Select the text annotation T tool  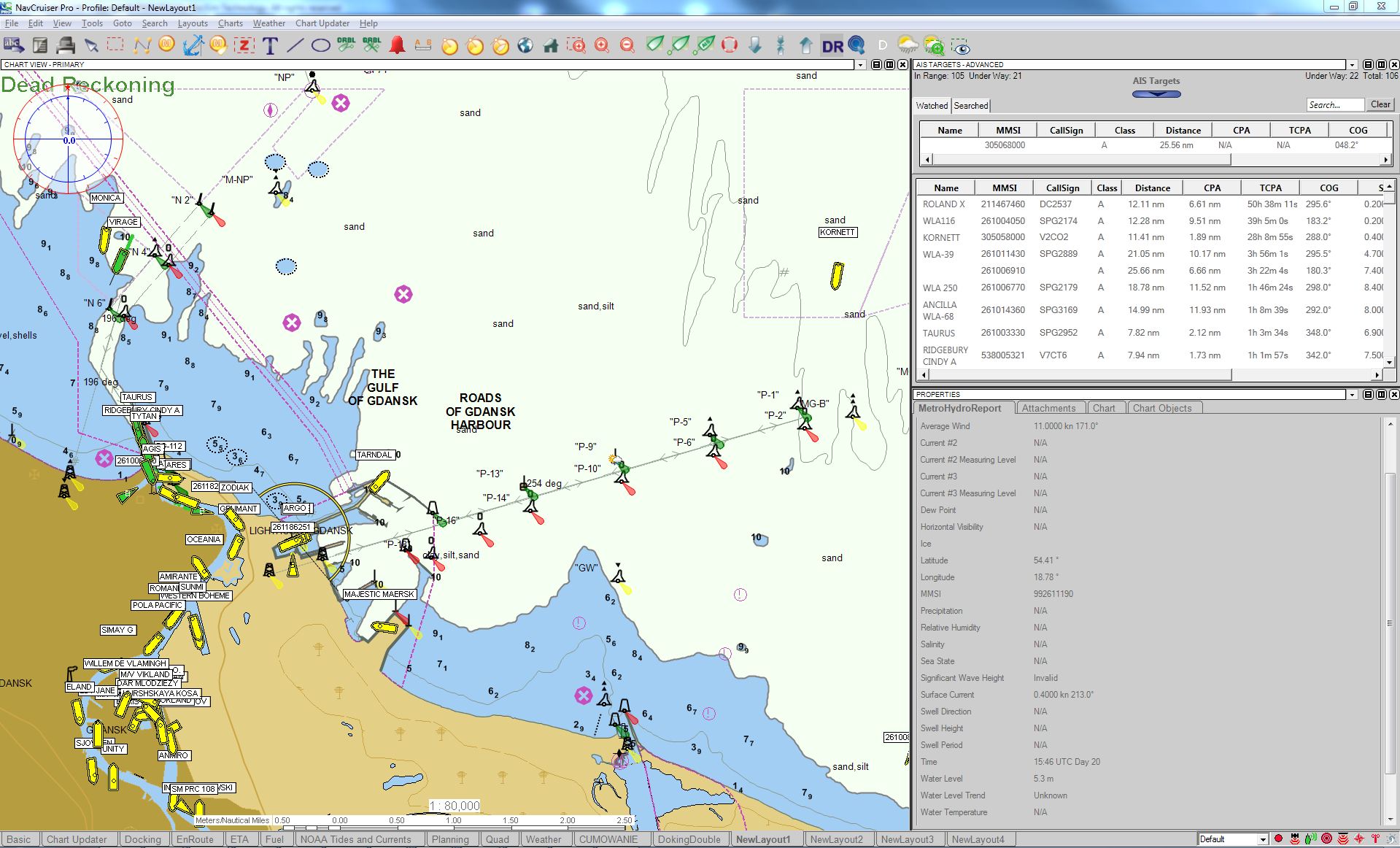(269, 46)
